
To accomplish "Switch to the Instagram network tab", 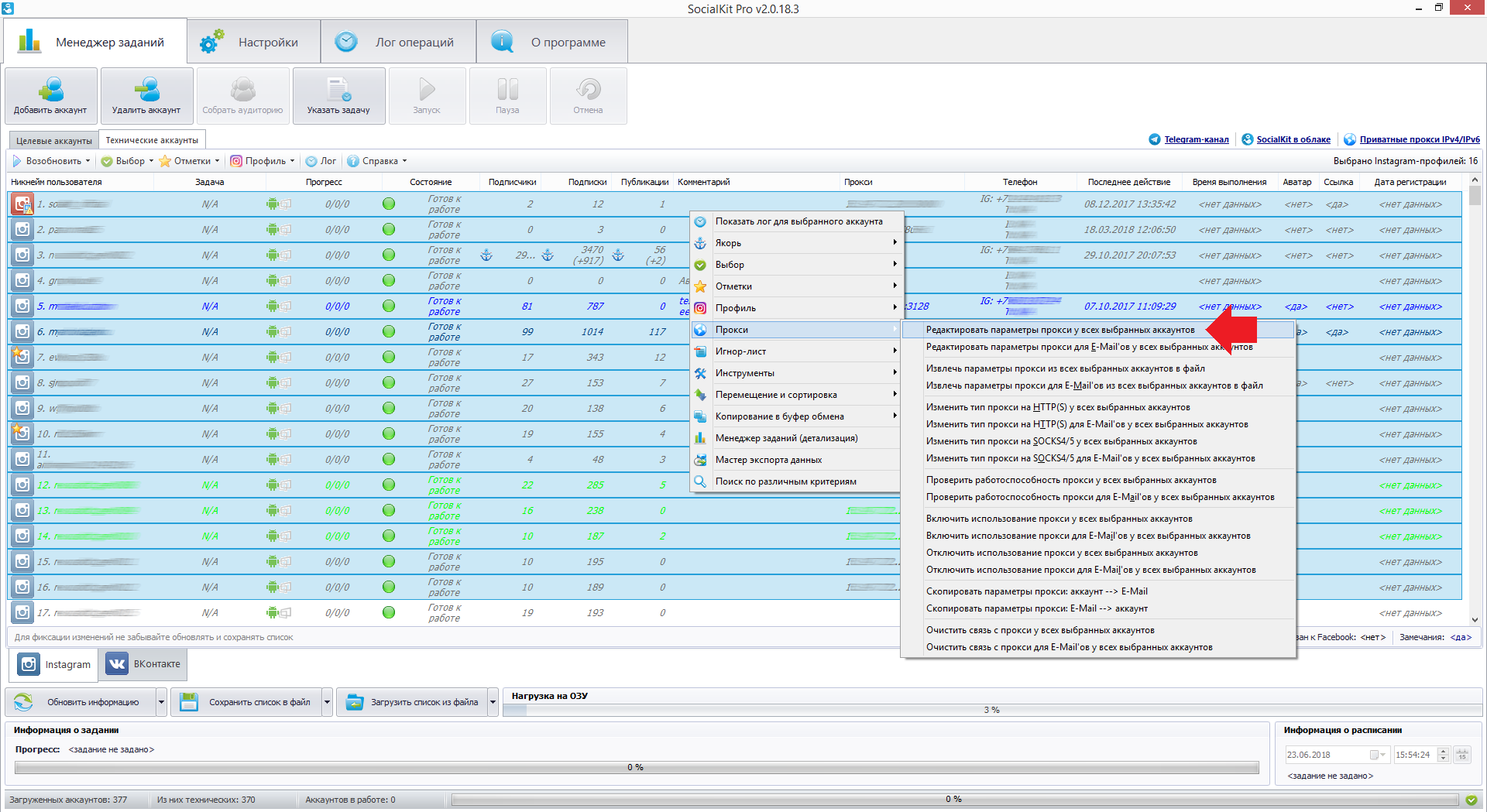I will point(54,664).
